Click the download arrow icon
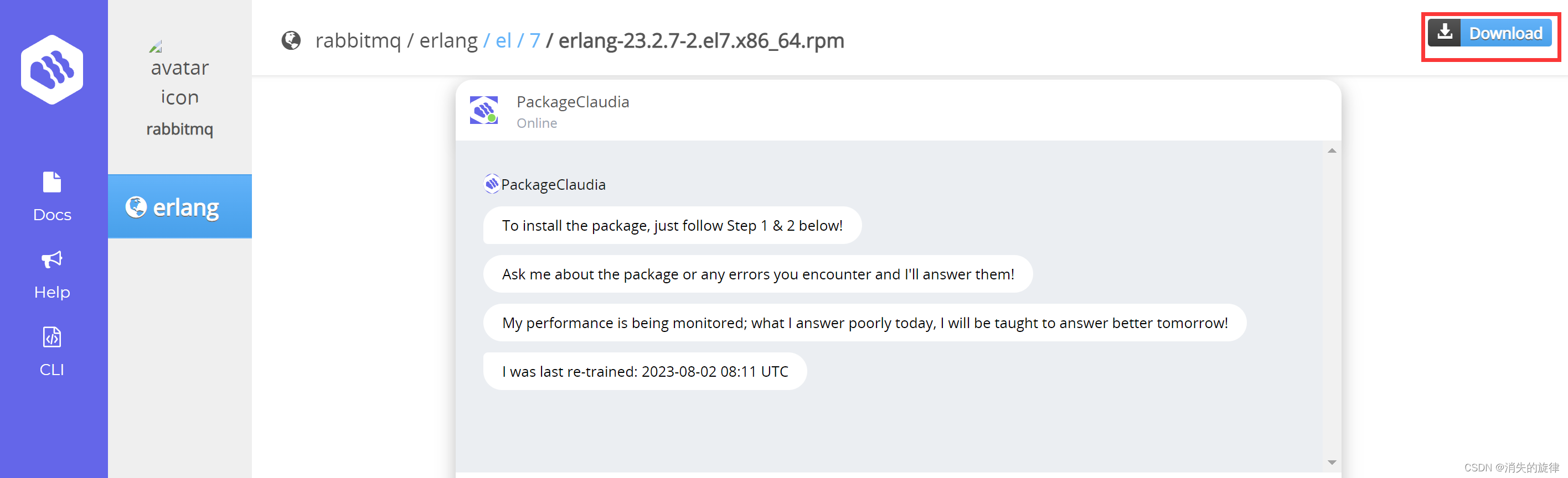Viewport: 1568px width, 478px height. 1445,33
